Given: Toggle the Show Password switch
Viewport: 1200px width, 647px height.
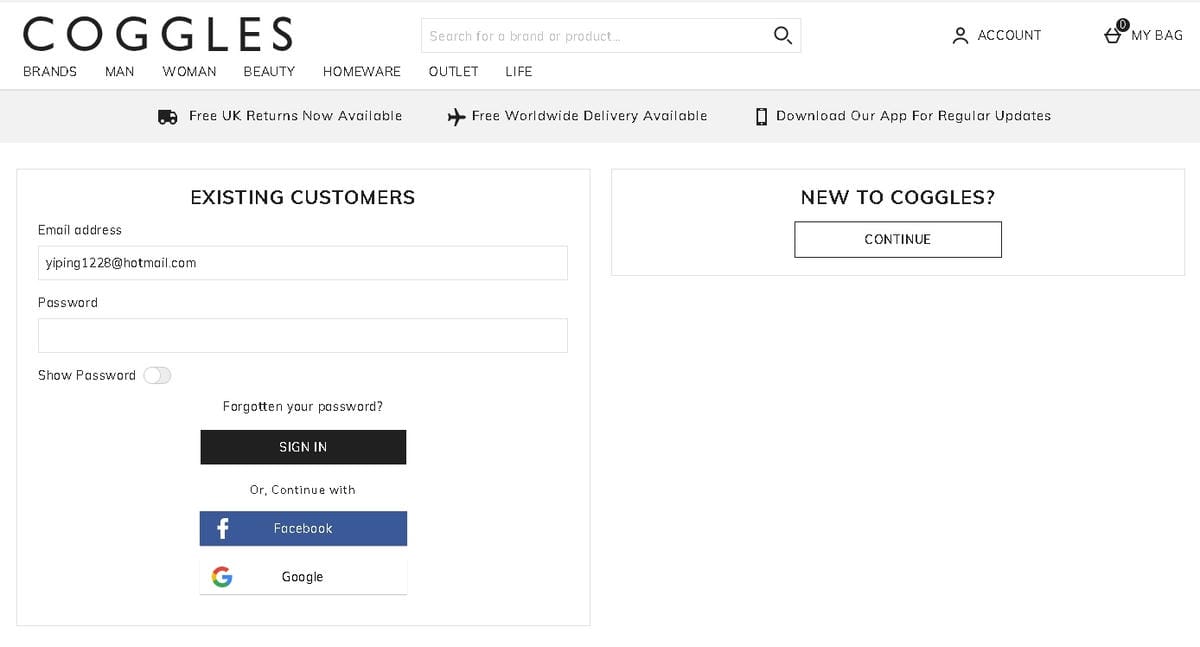Looking at the screenshot, I should coord(157,375).
